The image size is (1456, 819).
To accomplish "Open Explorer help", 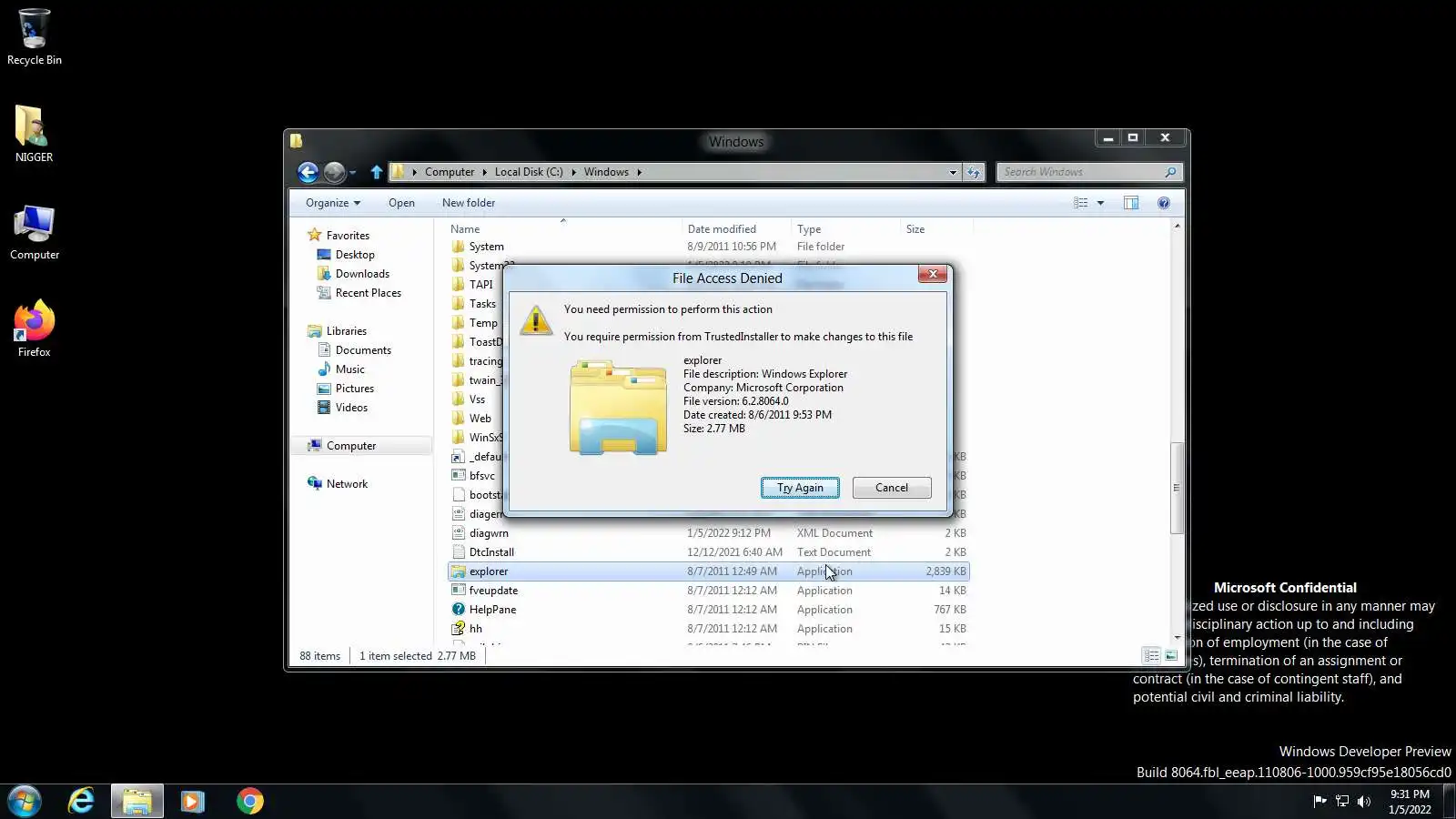I will (1163, 203).
